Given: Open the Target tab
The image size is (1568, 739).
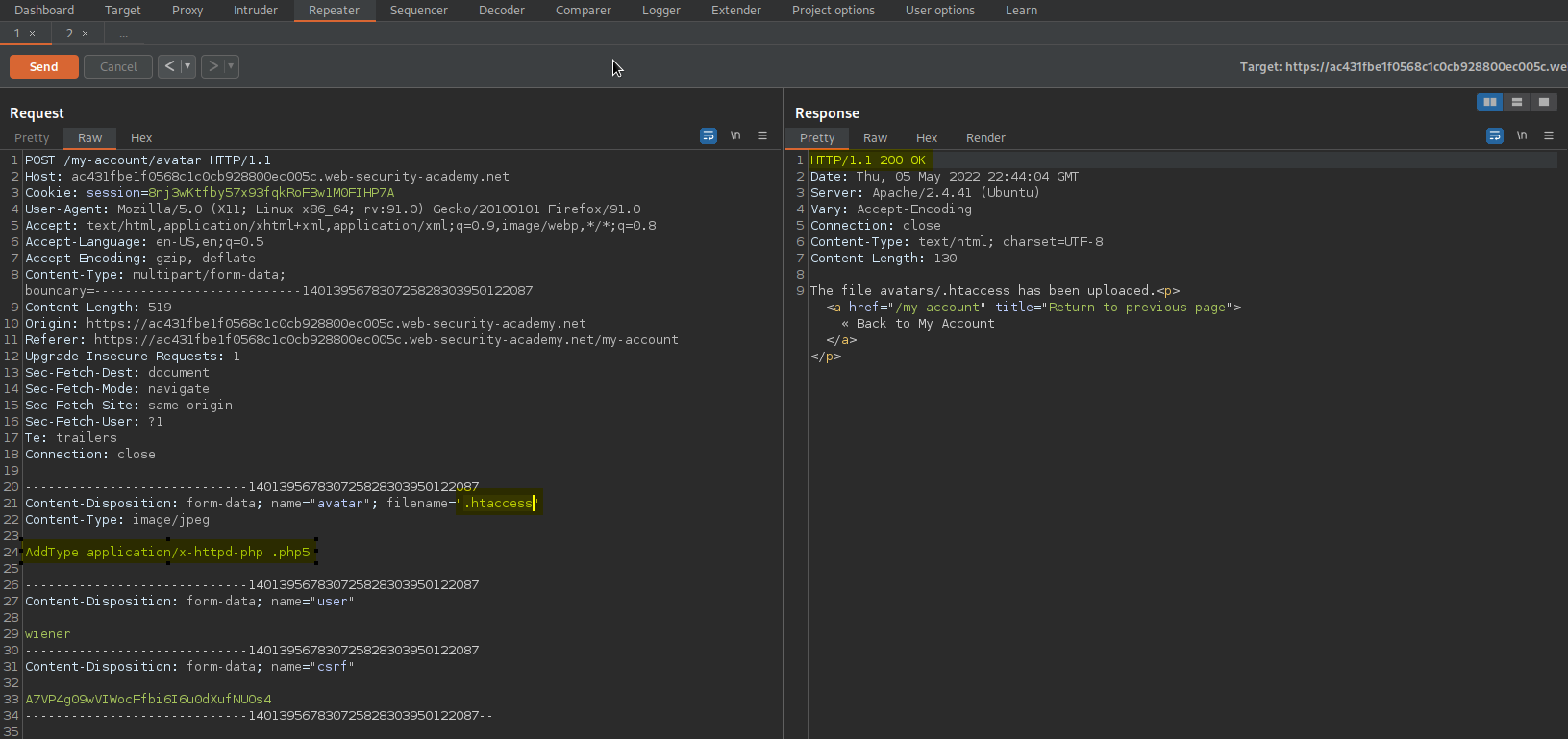Looking at the screenshot, I should pyautogui.click(x=123, y=11).
